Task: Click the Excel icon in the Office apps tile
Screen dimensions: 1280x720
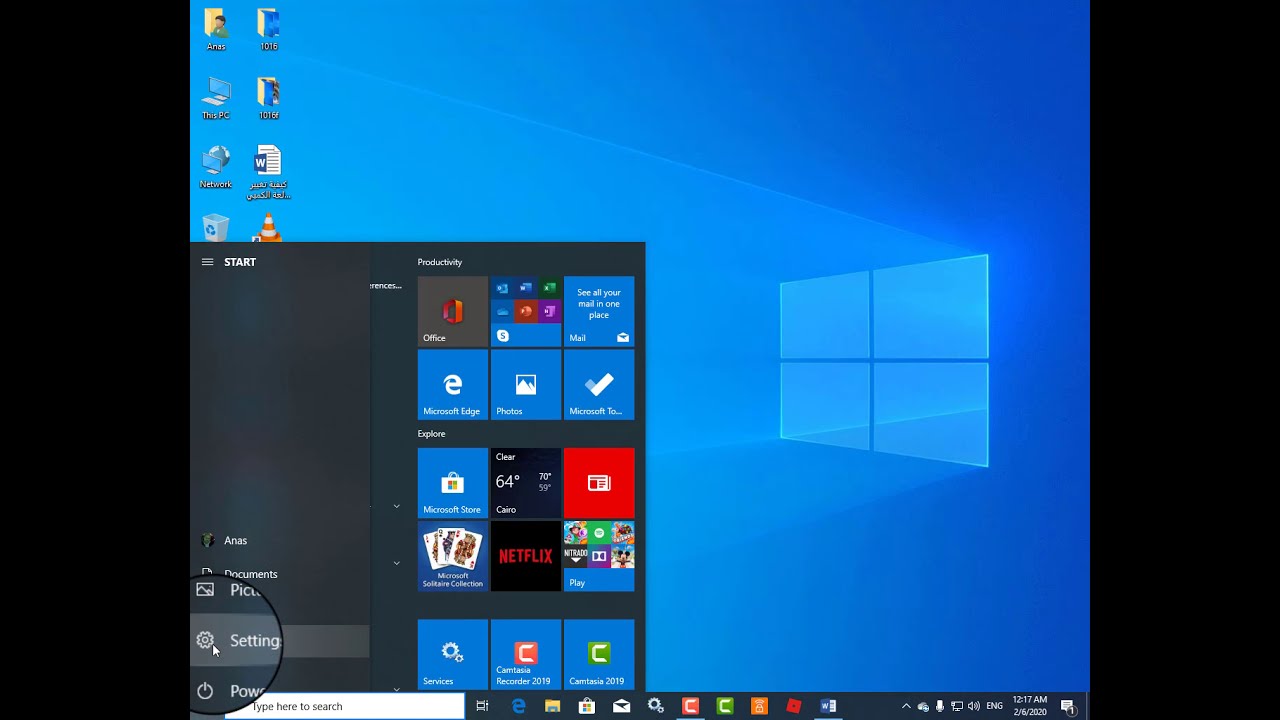Action: coord(549,288)
